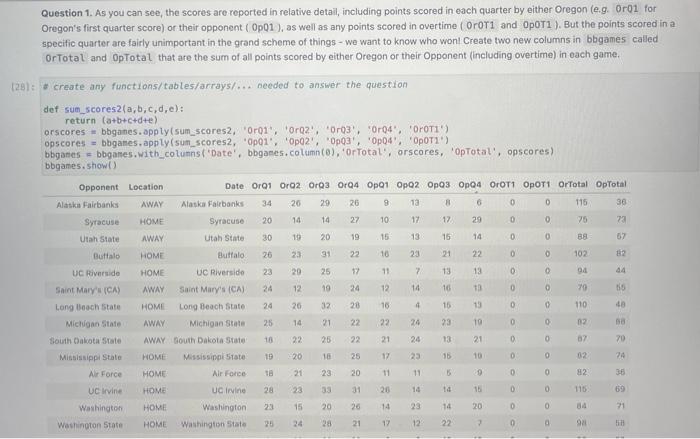700x439 pixels.
Task: Click "Saint Mary's (CA)" in the Opponent column
Action: (88, 290)
